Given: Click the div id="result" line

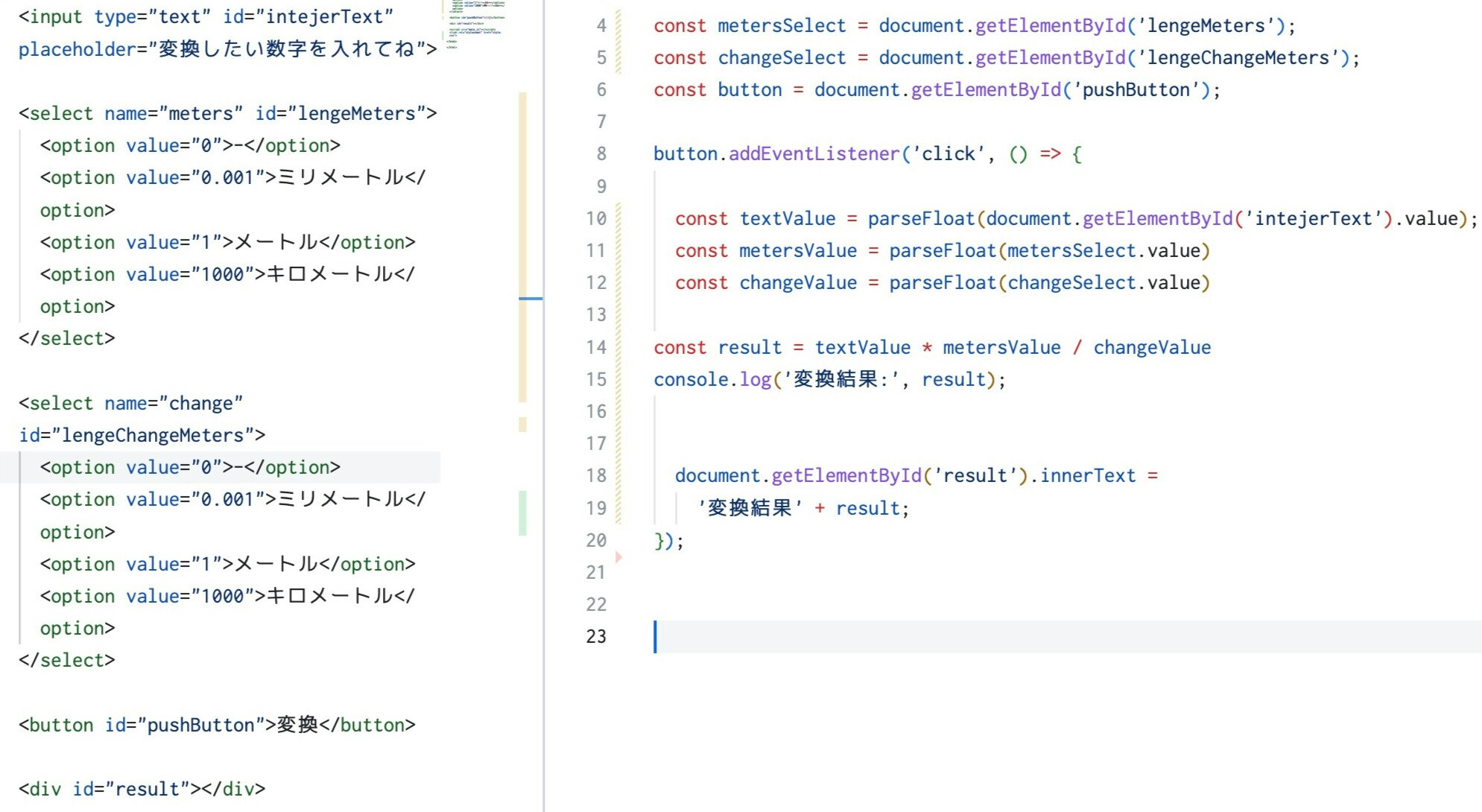Looking at the screenshot, I should pos(142,789).
